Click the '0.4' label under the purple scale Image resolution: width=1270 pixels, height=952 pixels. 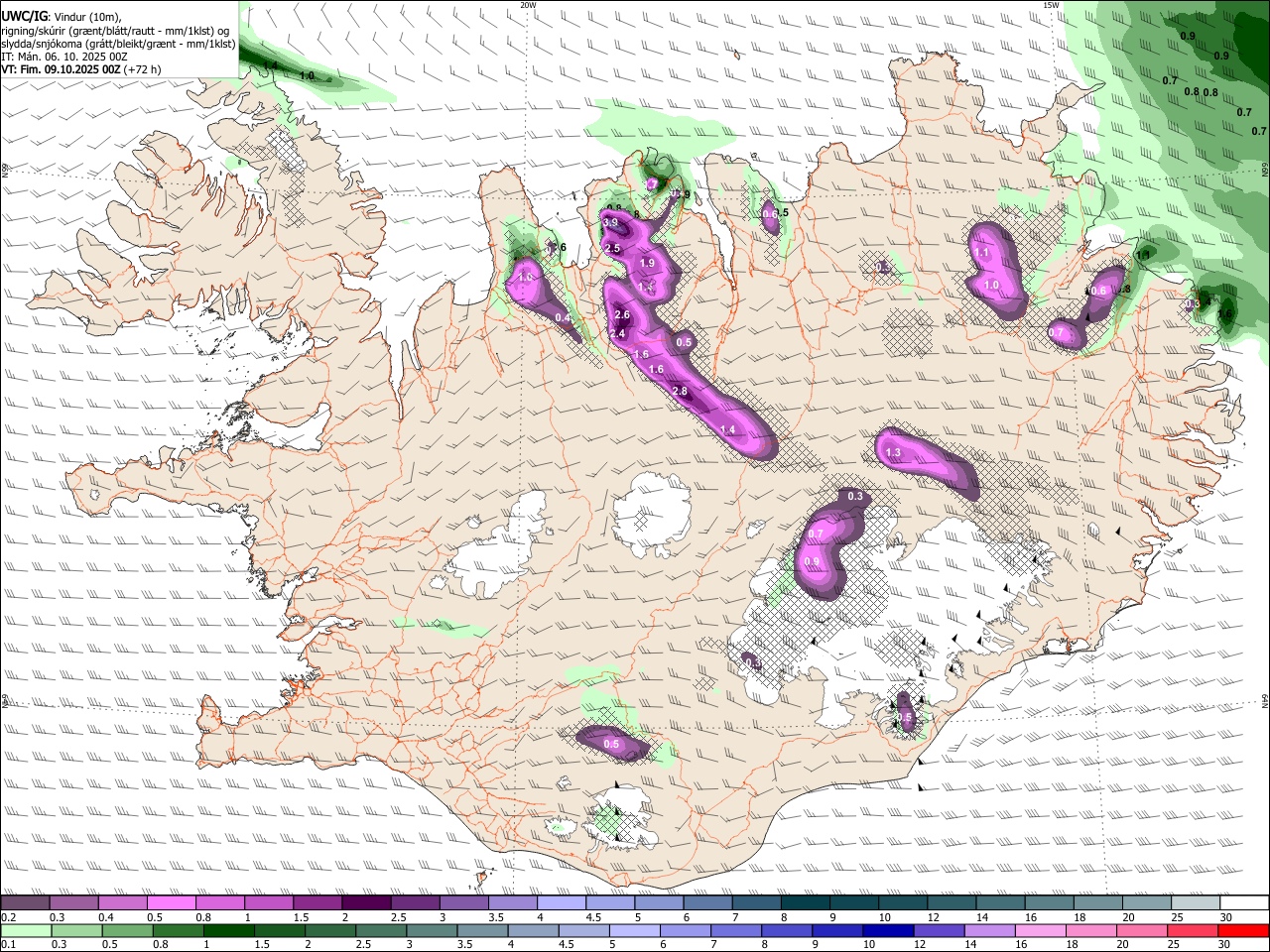[x=106, y=917]
